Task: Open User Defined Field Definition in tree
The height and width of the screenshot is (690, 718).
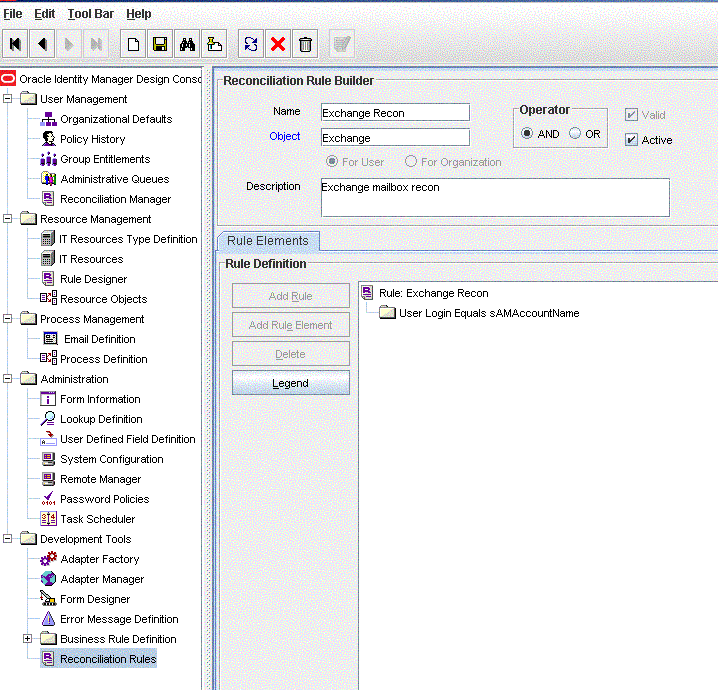Action: click(x=127, y=439)
